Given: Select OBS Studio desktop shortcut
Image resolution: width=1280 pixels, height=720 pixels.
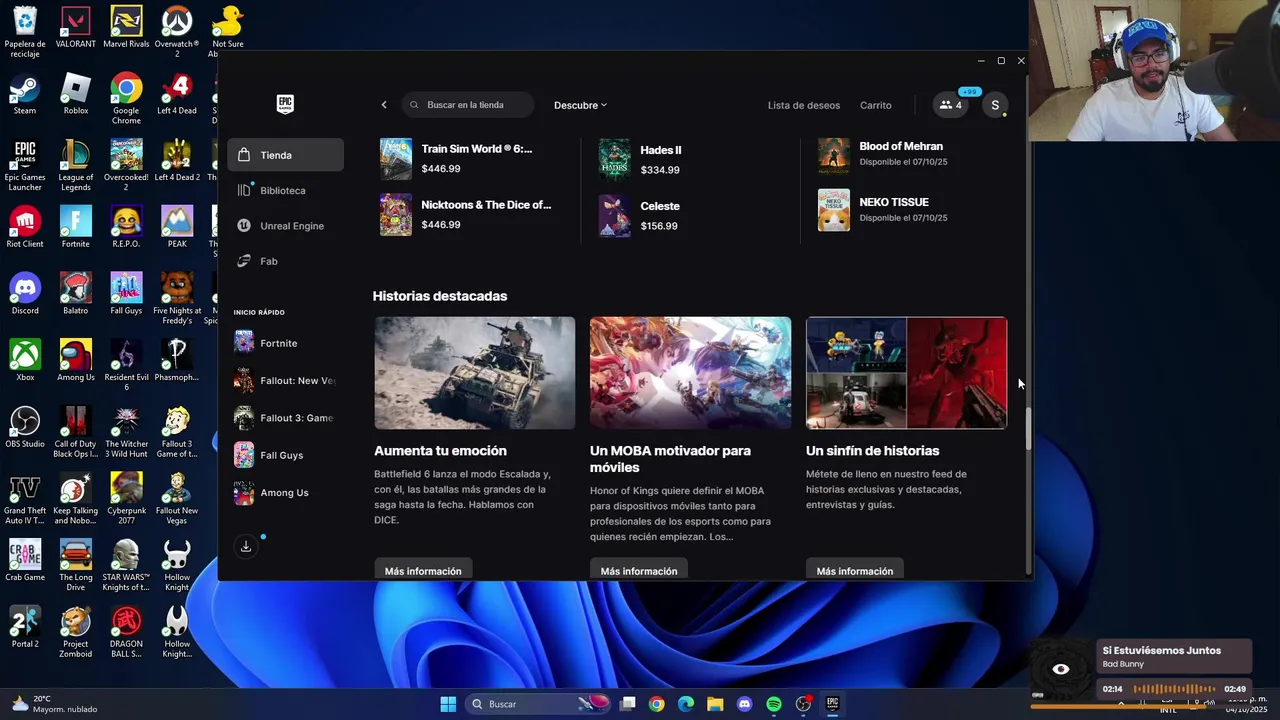Looking at the screenshot, I should click(x=25, y=428).
